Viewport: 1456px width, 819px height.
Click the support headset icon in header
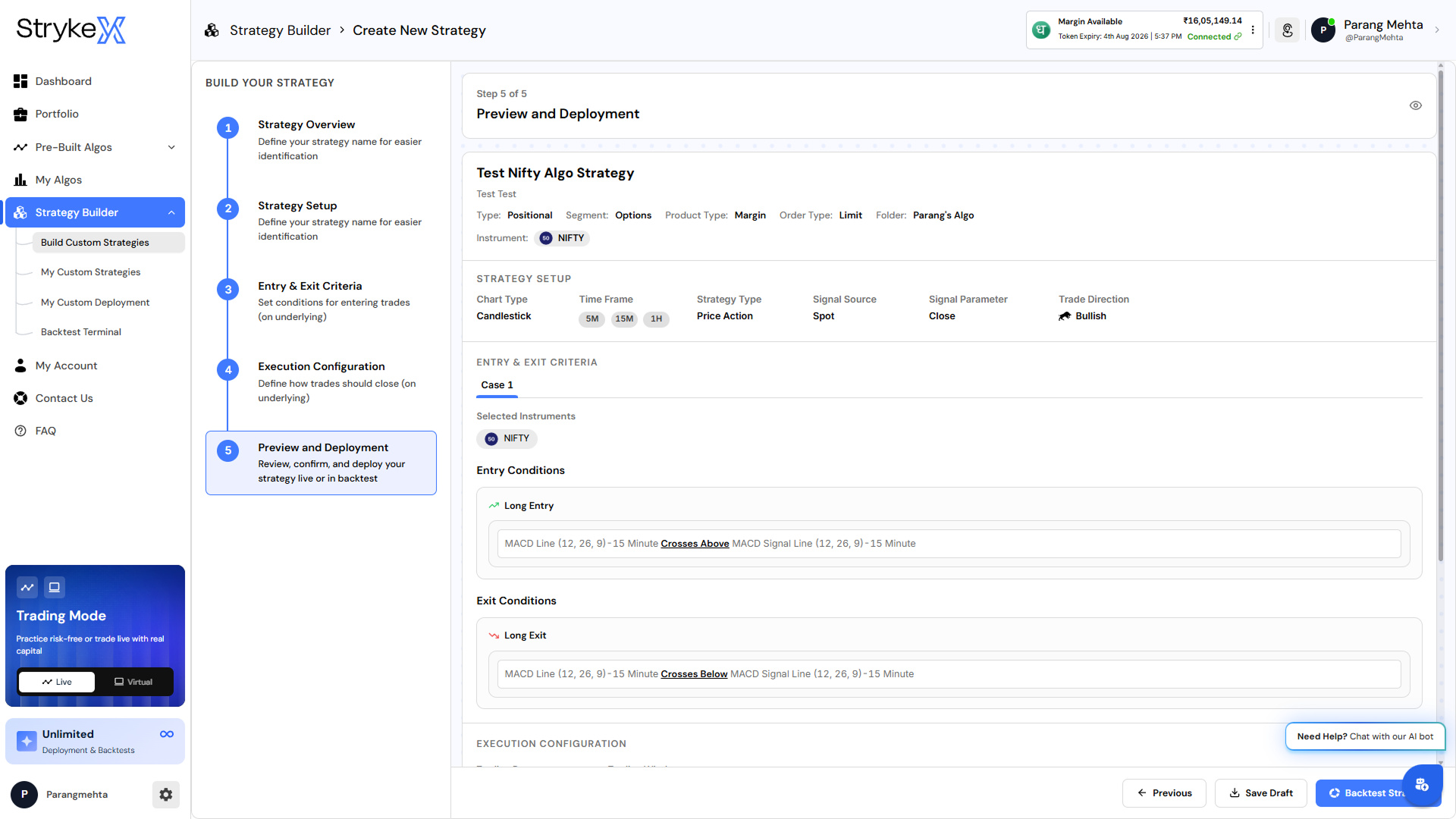click(1287, 30)
